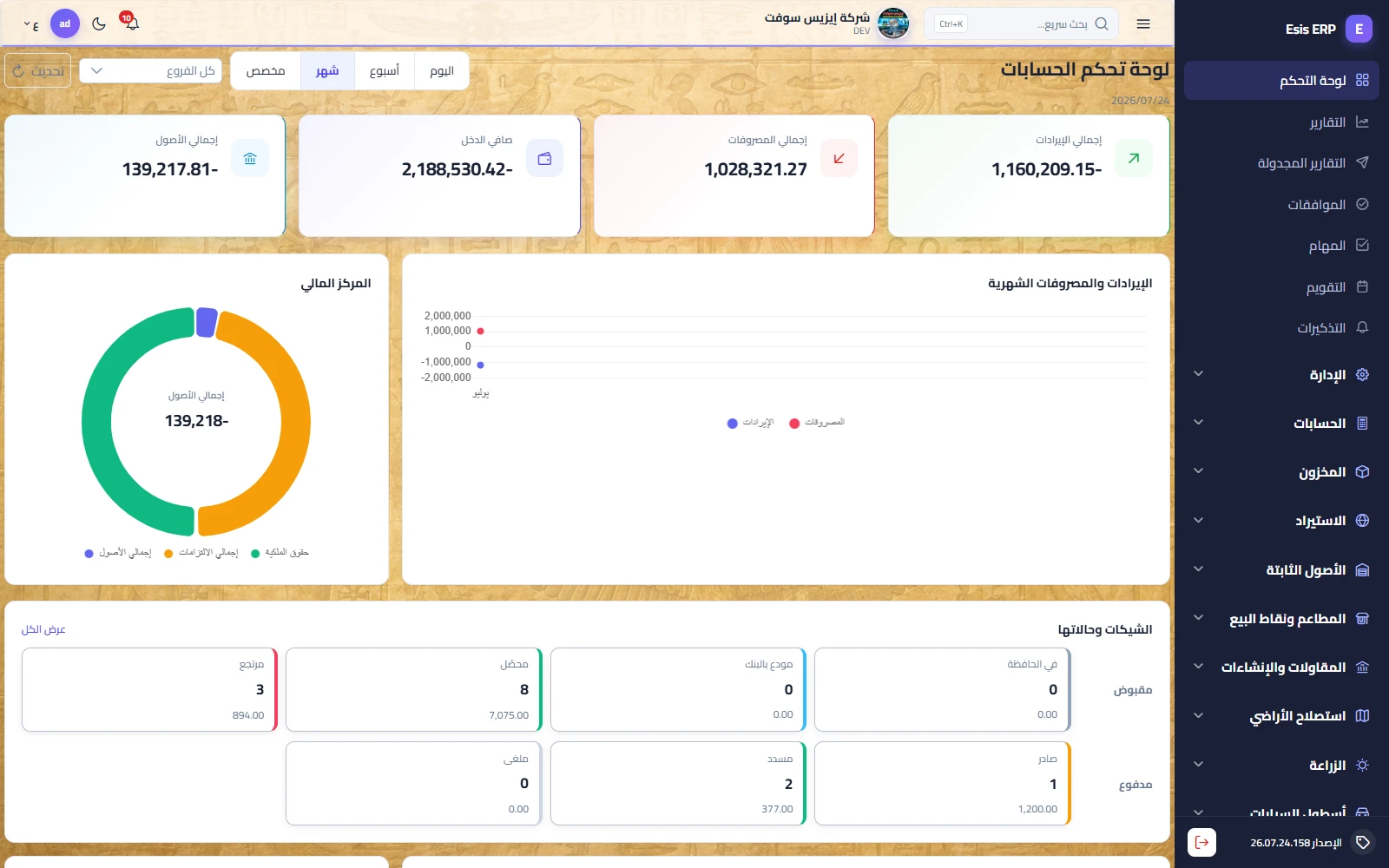
Task: Toggle the المصروفات chart legend
Action: [817, 423]
